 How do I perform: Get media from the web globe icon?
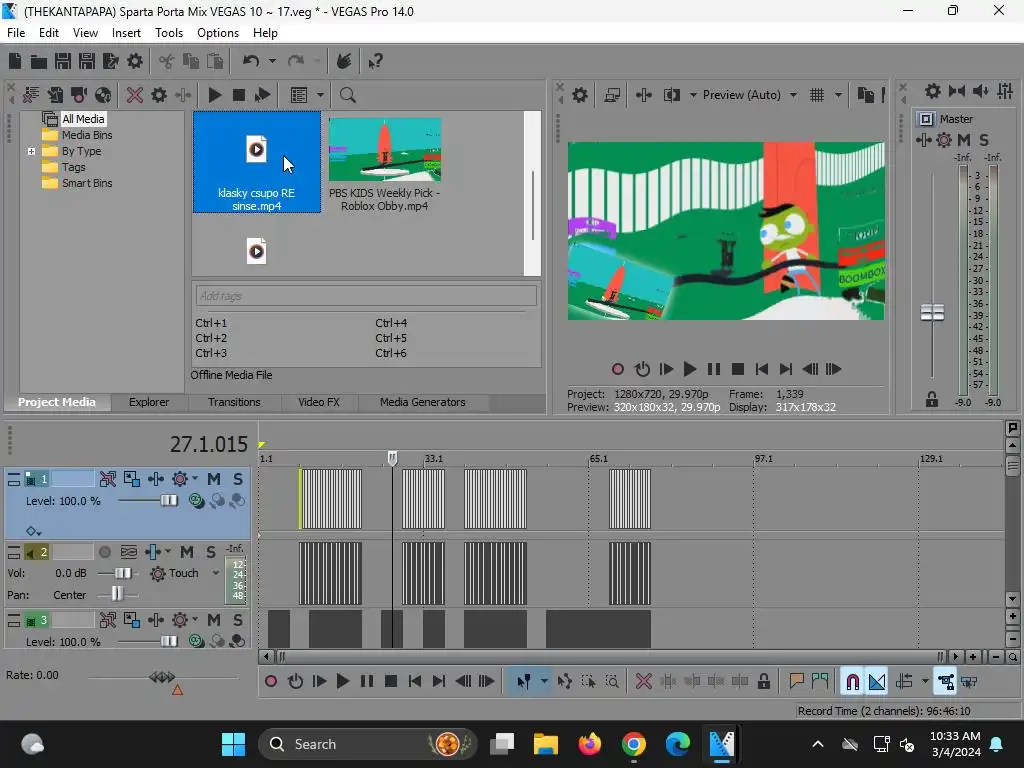pyautogui.click(x=103, y=95)
